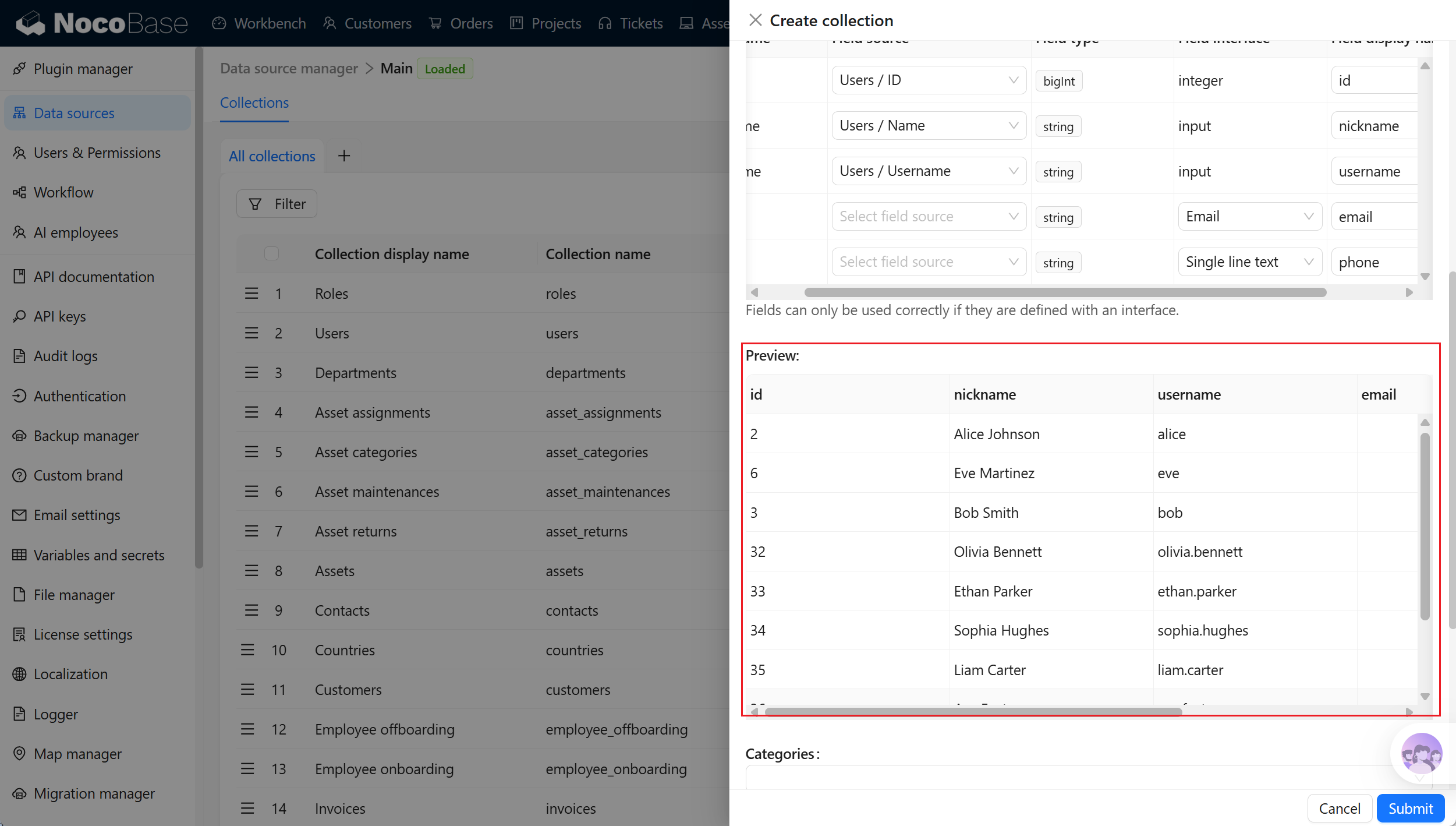Click the Submit button
The height and width of the screenshot is (826, 1456).
[x=1411, y=809]
